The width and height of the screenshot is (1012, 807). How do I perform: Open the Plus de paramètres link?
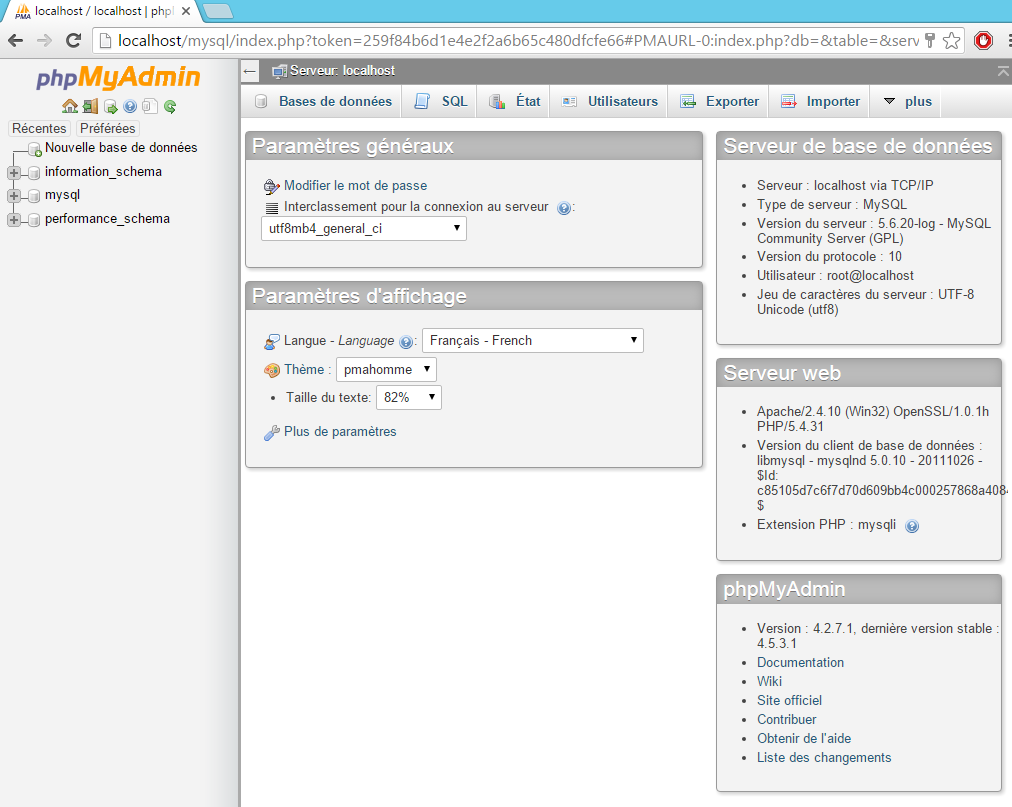click(x=340, y=431)
